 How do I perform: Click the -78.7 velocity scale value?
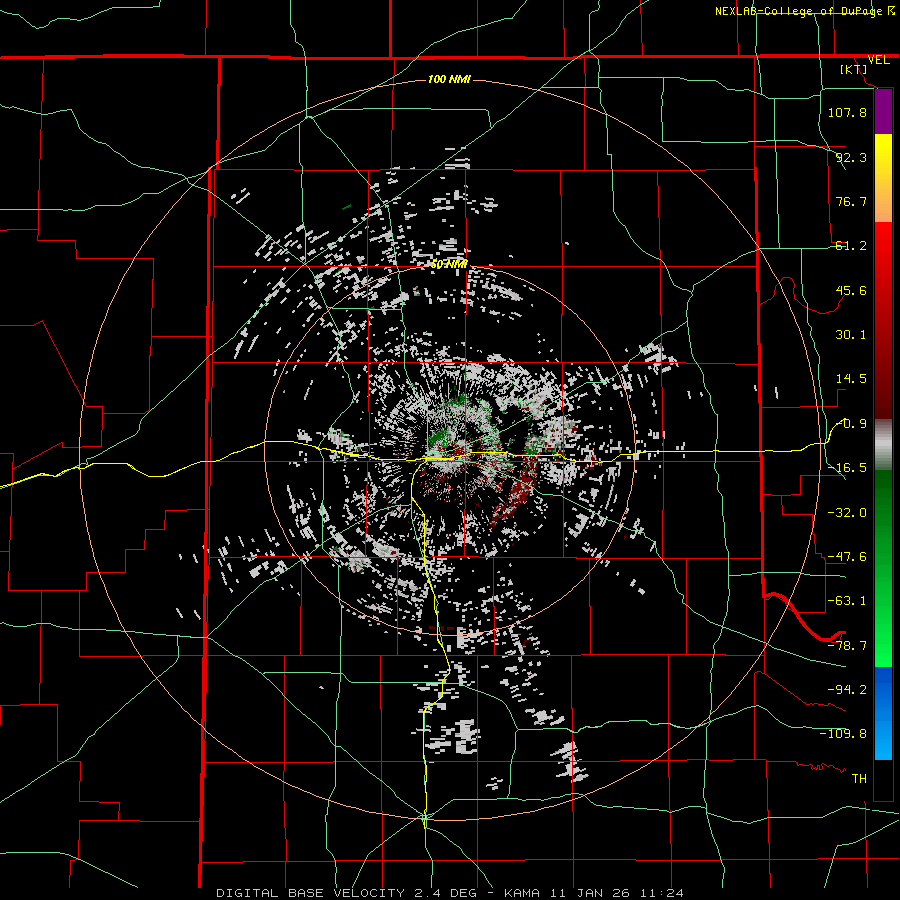[847, 646]
